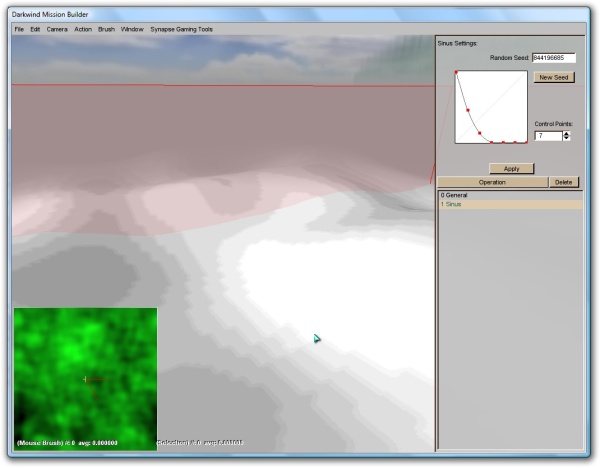Screen dimensions: 600x468
Task: Open the Synapse Gaming Tools menu
Action: pos(181,29)
